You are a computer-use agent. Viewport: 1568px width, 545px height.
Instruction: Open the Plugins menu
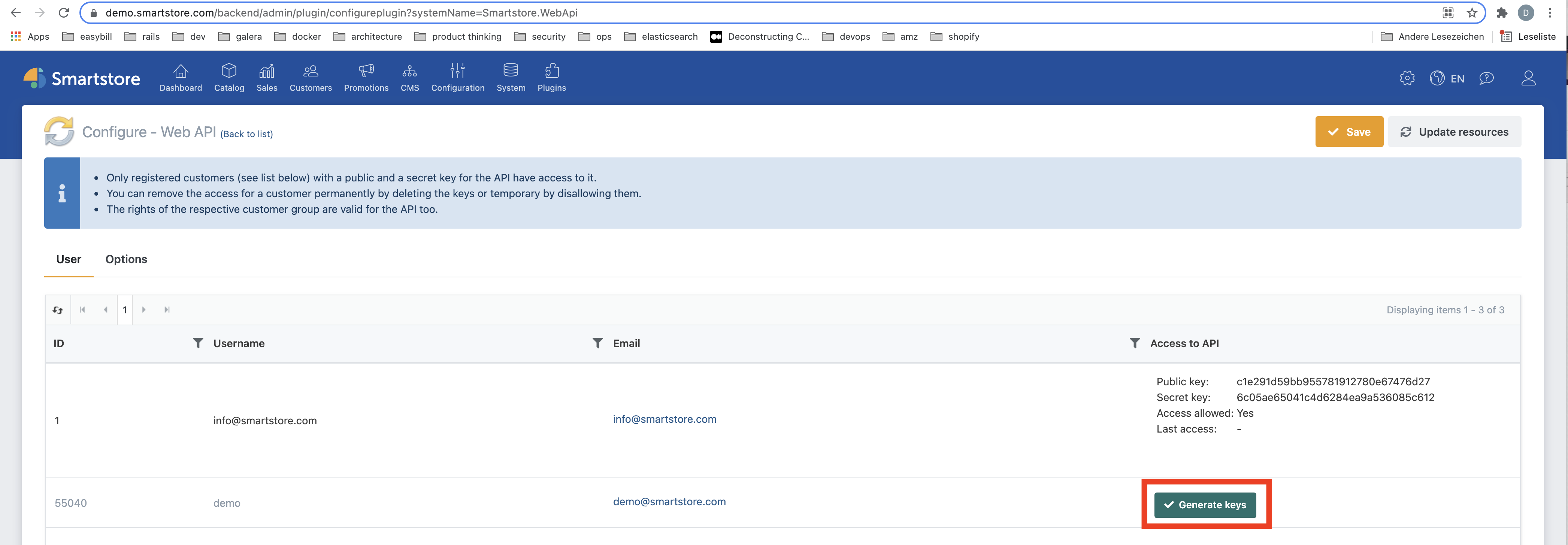(551, 78)
